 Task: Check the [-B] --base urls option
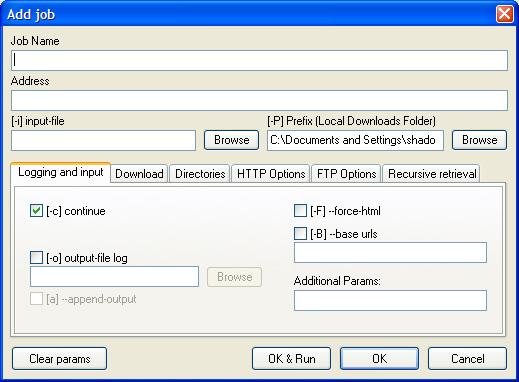click(300, 234)
